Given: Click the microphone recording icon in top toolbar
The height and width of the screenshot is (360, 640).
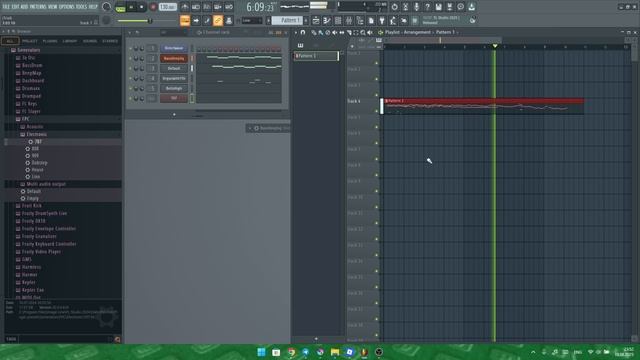Looking at the screenshot, I should pyautogui.click(x=416, y=7).
